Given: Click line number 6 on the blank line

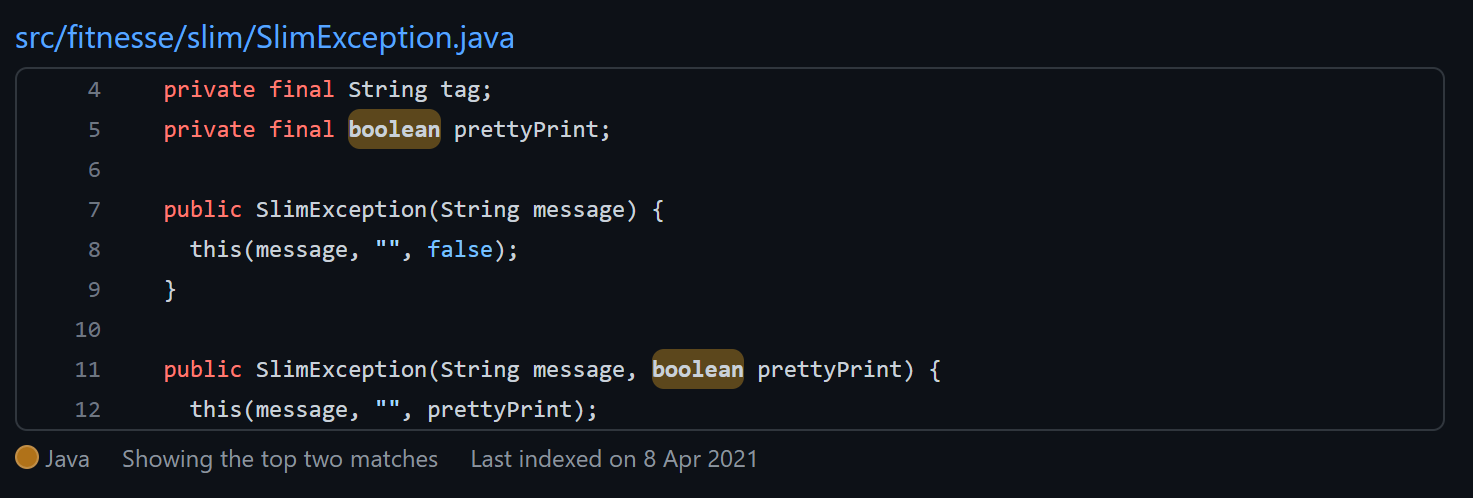Looking at the screenshot, I should click(x=94, y=170).
